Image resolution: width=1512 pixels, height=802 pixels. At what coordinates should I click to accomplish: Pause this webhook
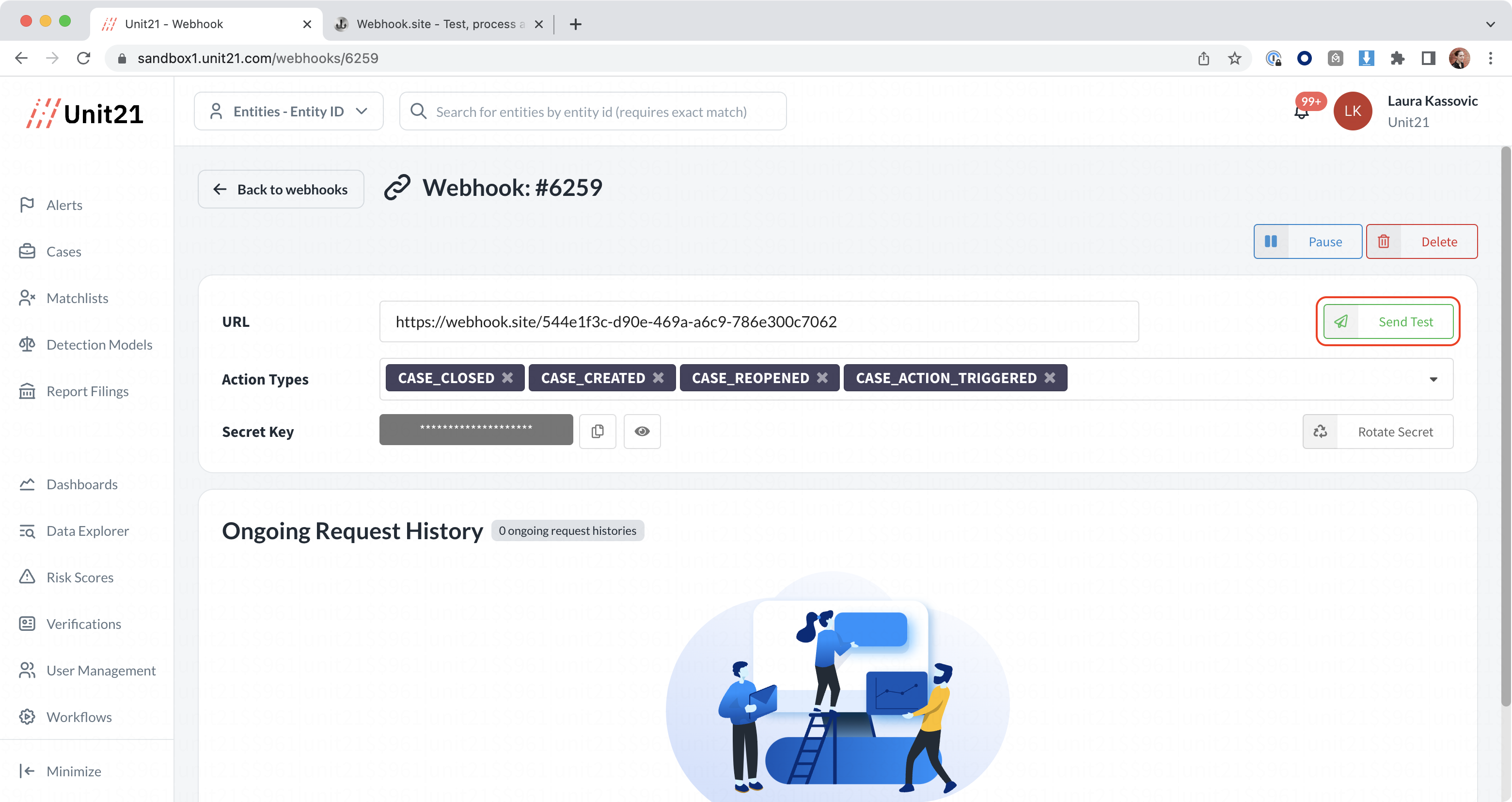pos(1308,241)
